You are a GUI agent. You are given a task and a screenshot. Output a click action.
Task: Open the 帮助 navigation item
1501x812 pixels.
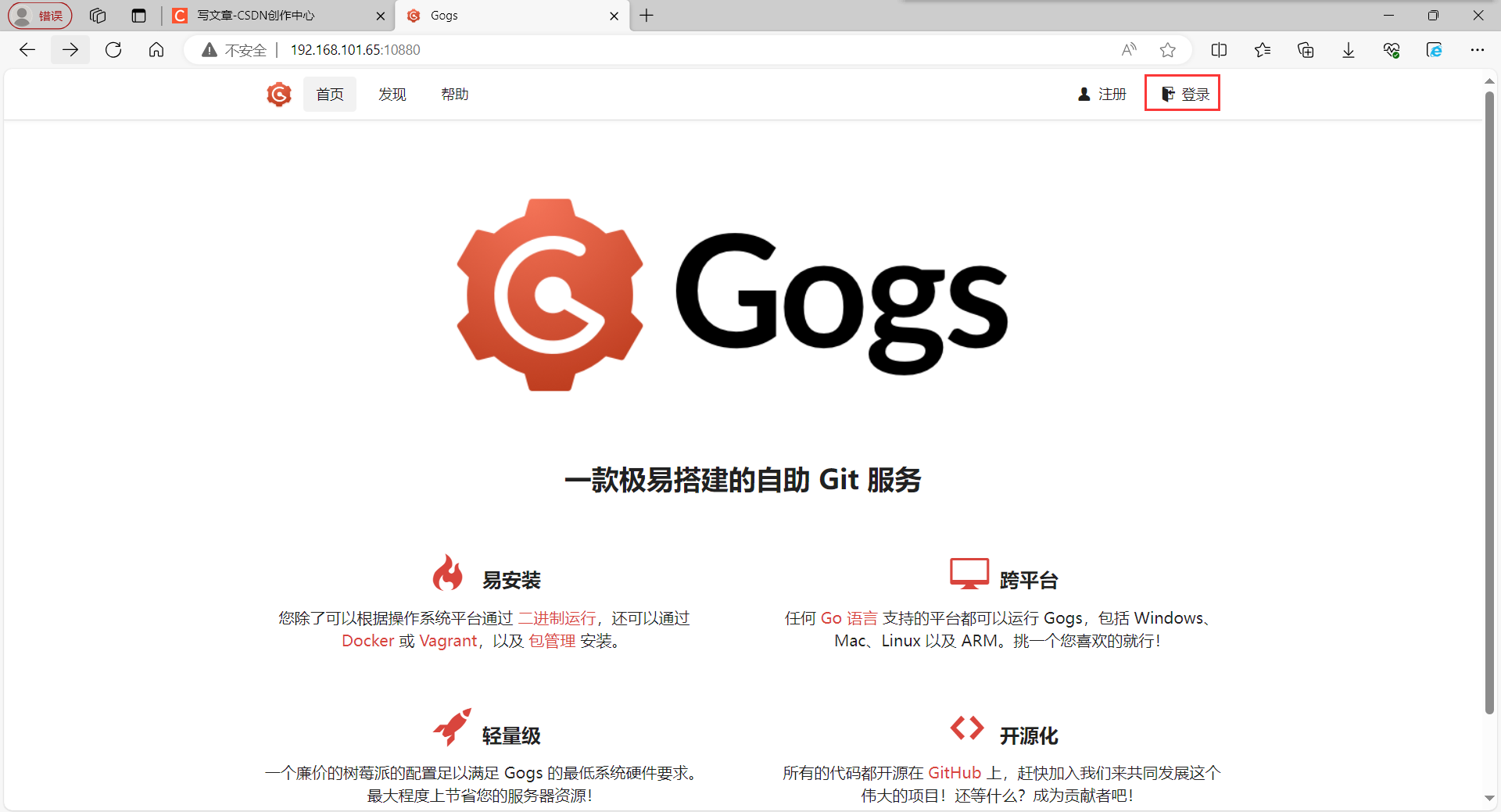pos(455,95)
